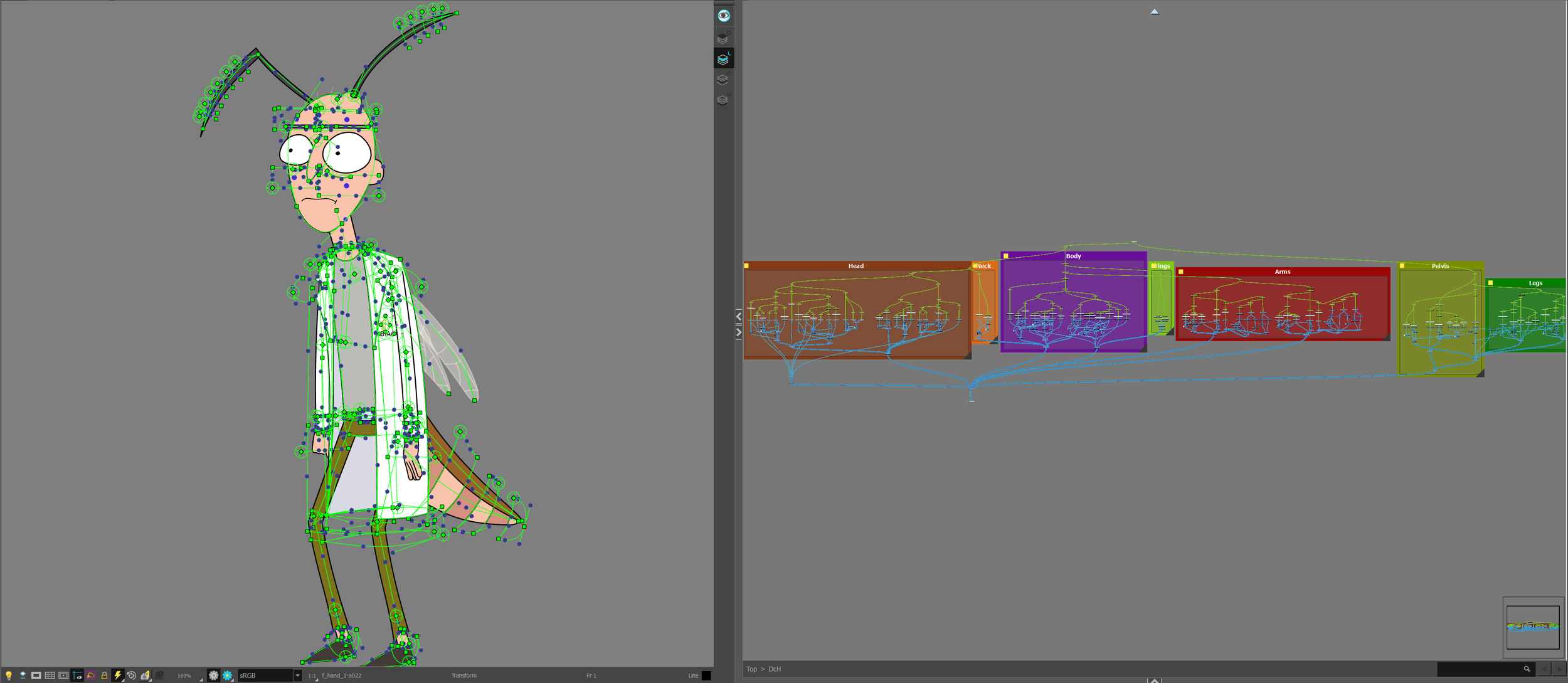Click the sRGB colour space field
Screen dimensions: 1568x683
point(265,675)
